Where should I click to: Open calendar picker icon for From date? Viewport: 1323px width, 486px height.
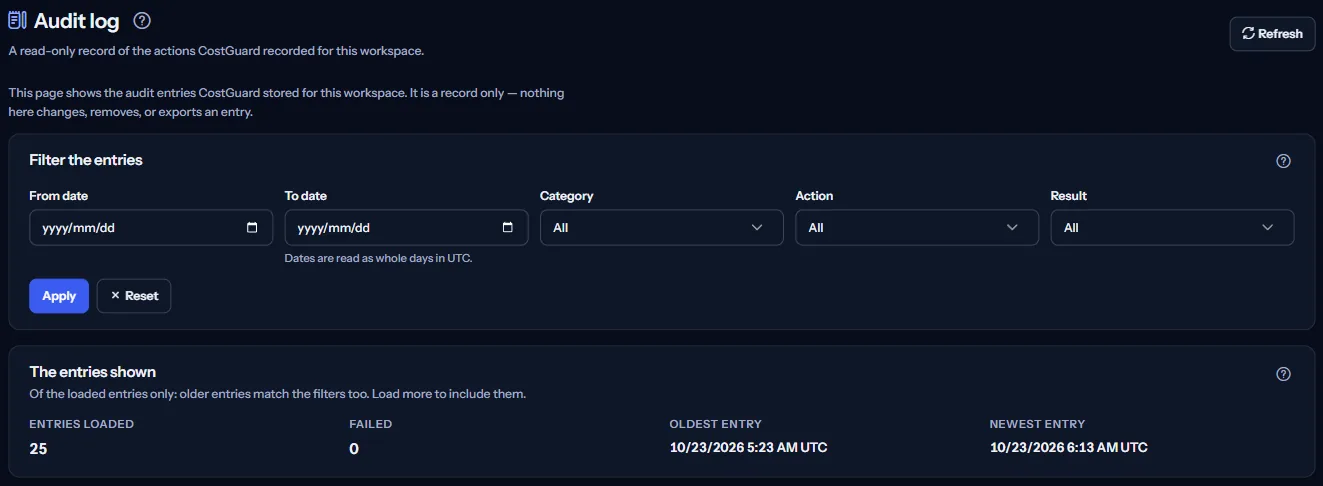tap(252, 227)
